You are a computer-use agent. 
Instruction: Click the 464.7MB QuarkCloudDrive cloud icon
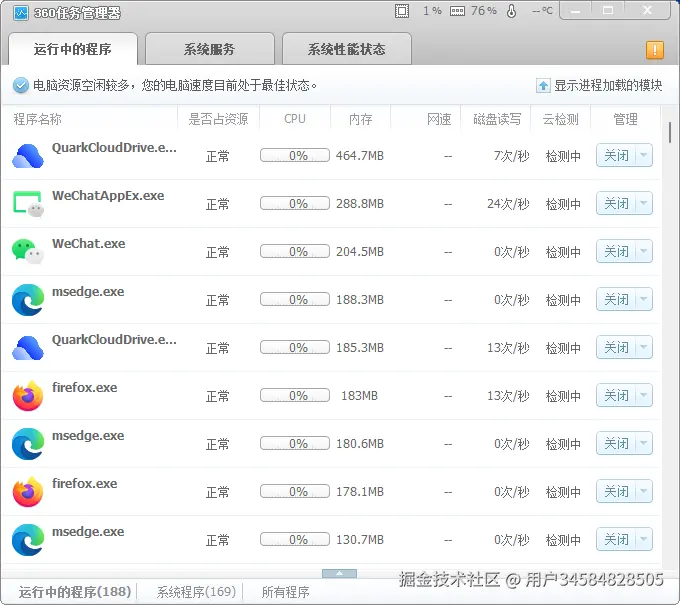(28, 156)
